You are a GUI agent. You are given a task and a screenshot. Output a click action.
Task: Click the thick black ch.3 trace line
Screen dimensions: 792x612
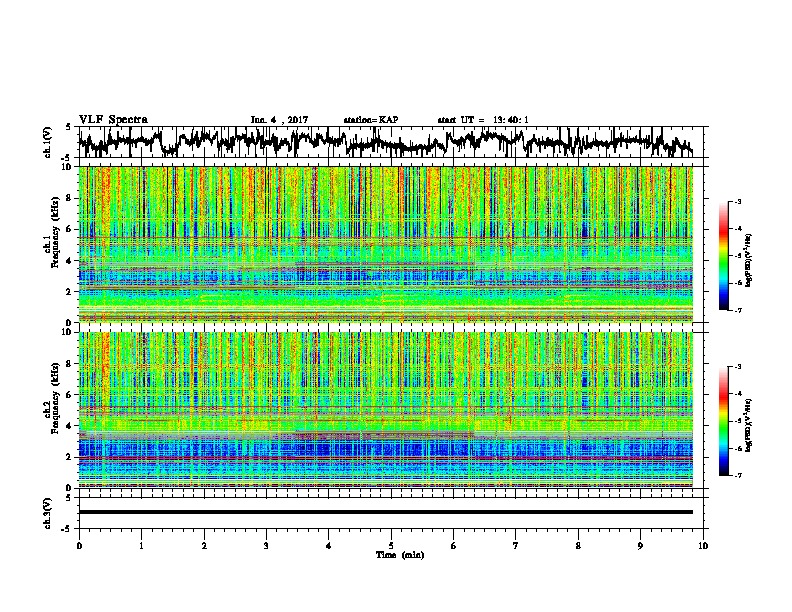(x=385, y=512)
